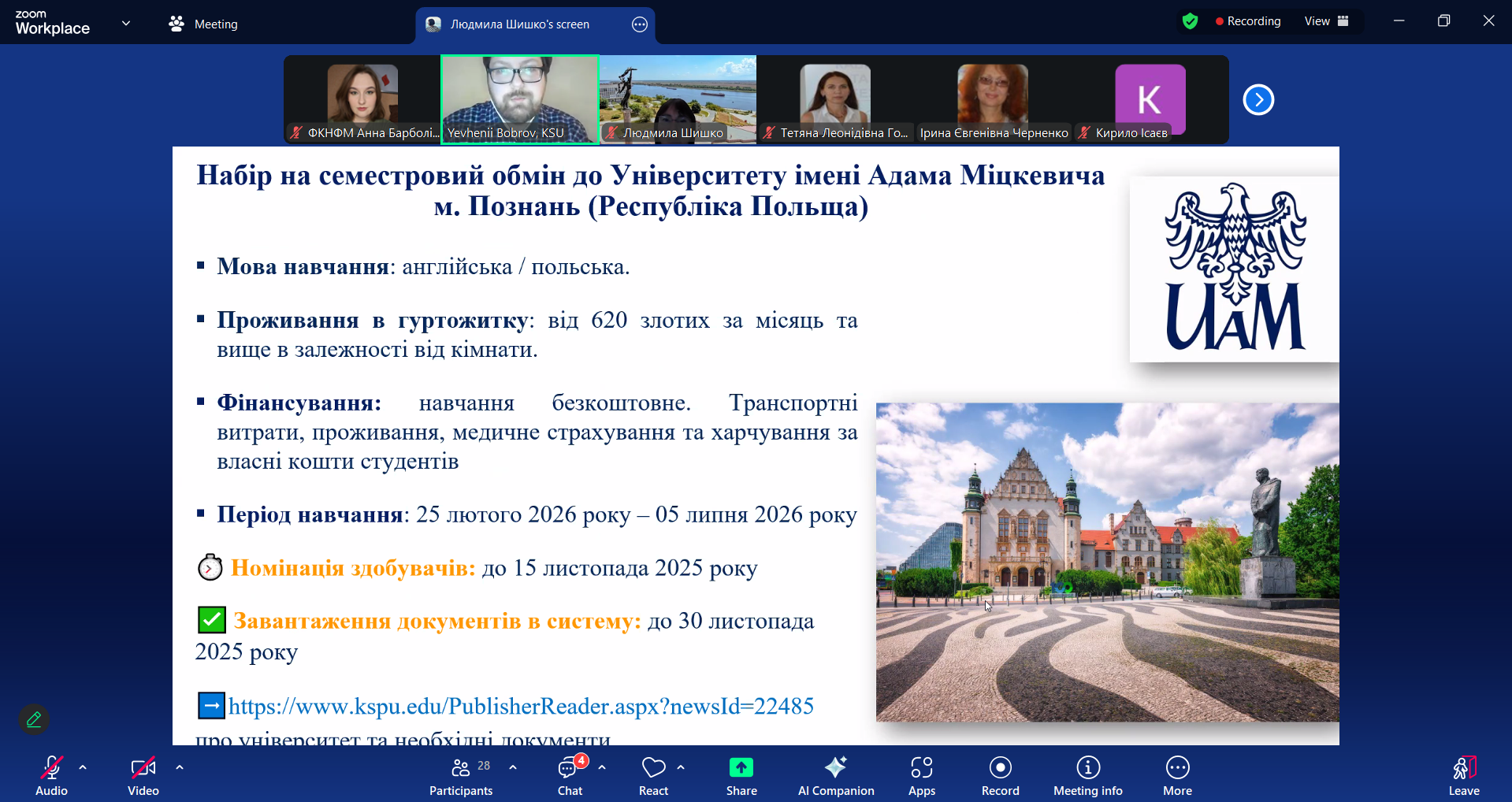
Task: Open the Chat panel with 4 notifications
Action: 569,774
